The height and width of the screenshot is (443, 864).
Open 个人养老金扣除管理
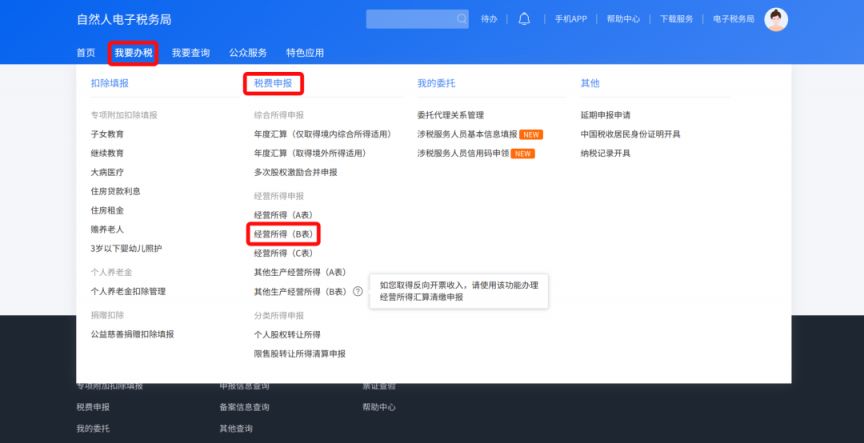(128, 291)
